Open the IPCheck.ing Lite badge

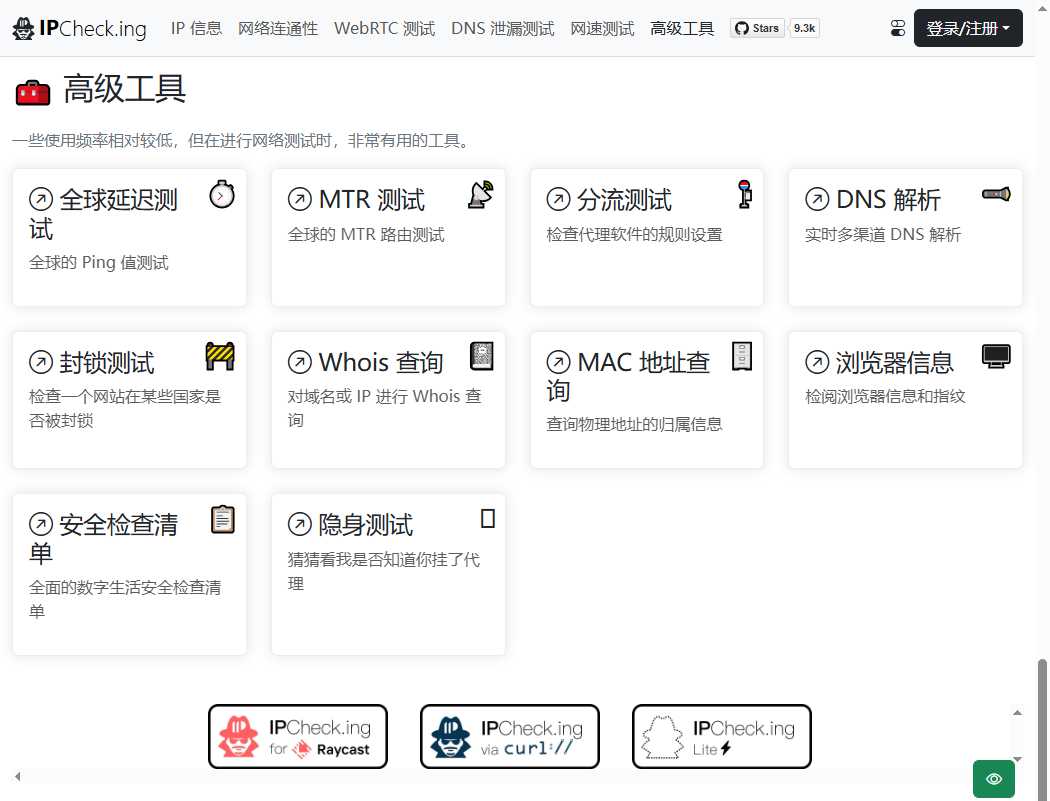tap(721, 736)
